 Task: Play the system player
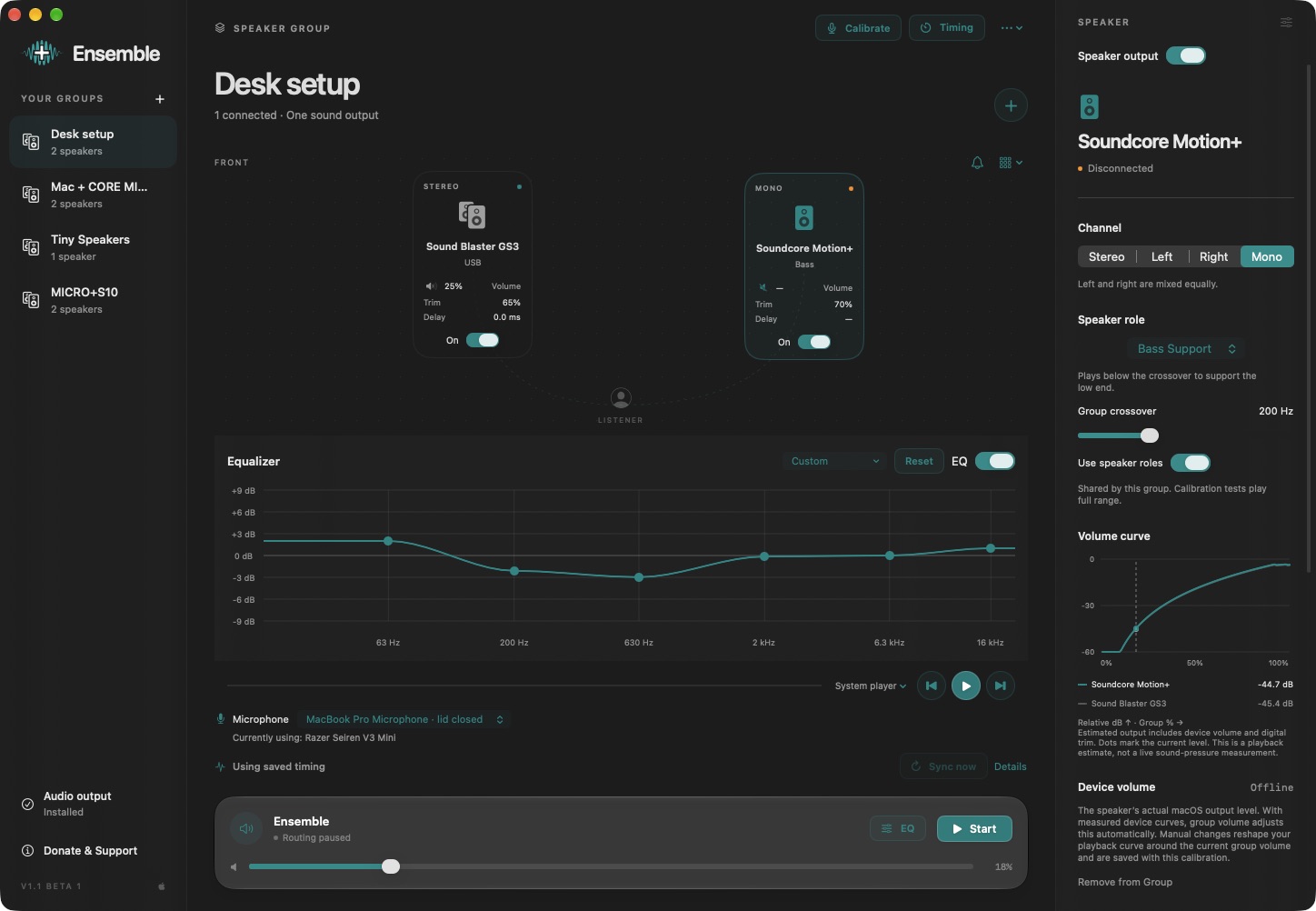click(x=965, y=686)
